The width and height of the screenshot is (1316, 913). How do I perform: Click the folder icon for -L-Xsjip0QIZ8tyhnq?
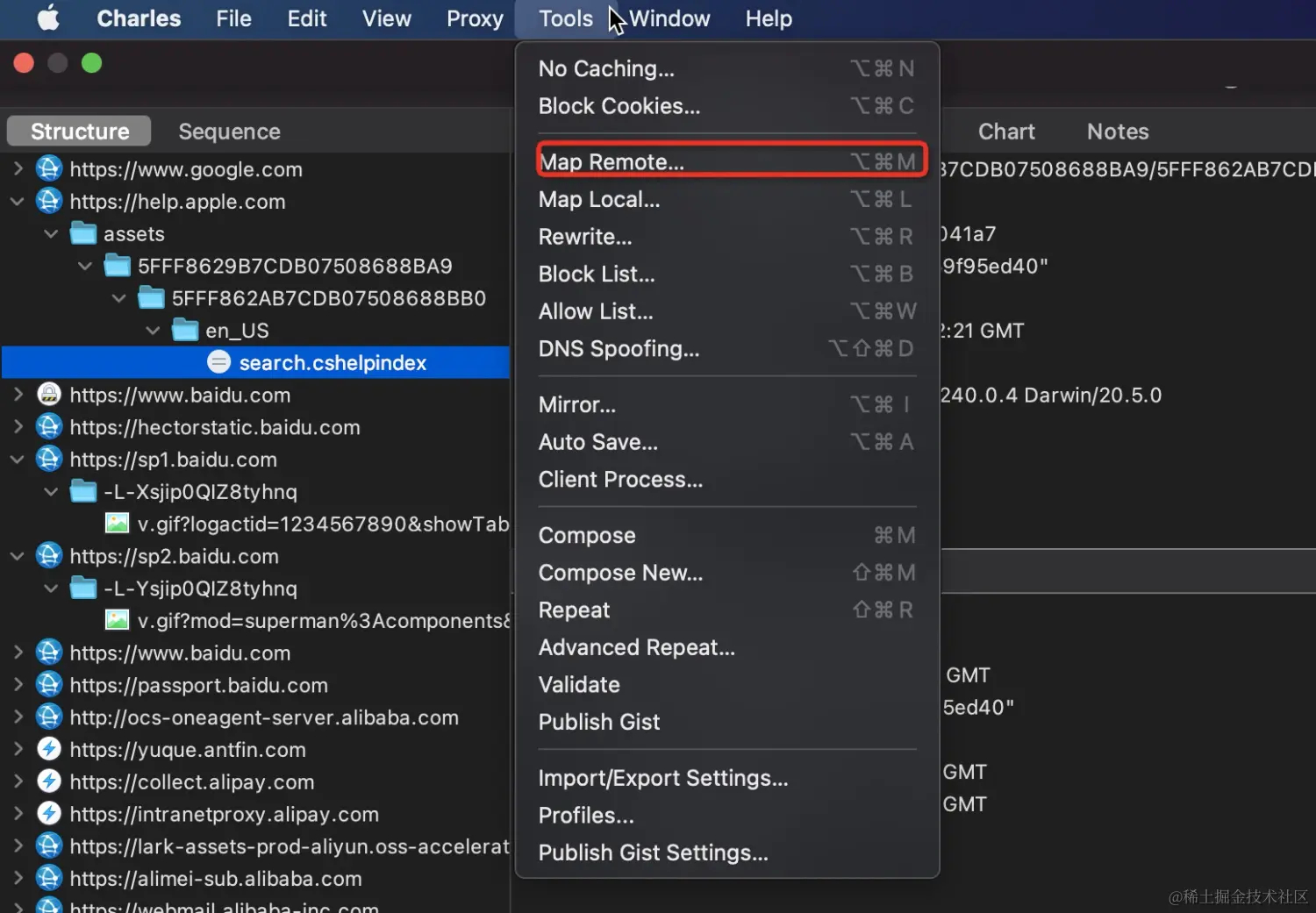pyautogui.click(x=83, y=491)
